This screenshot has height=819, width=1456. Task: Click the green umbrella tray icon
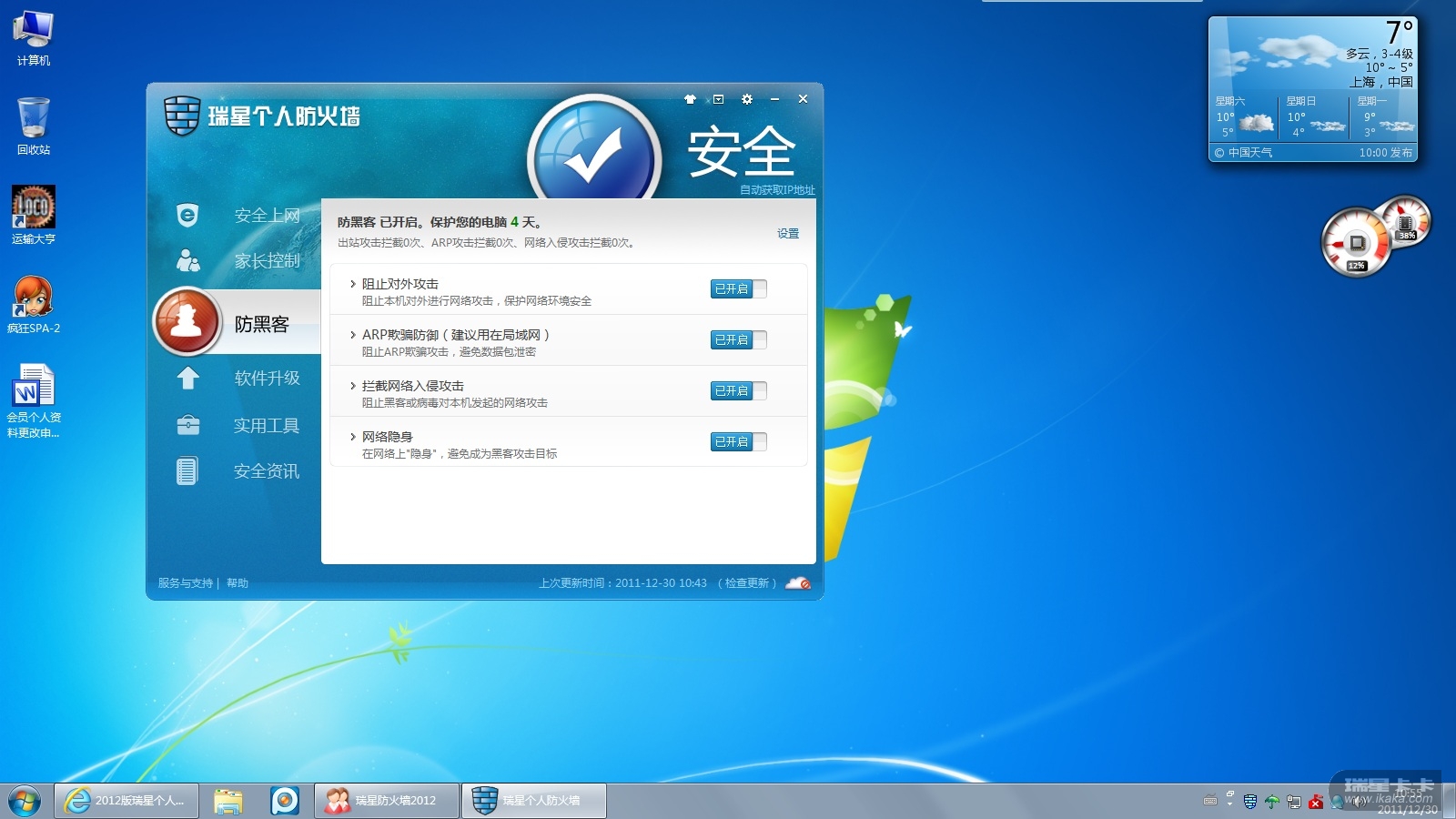tap(1272, 801)
